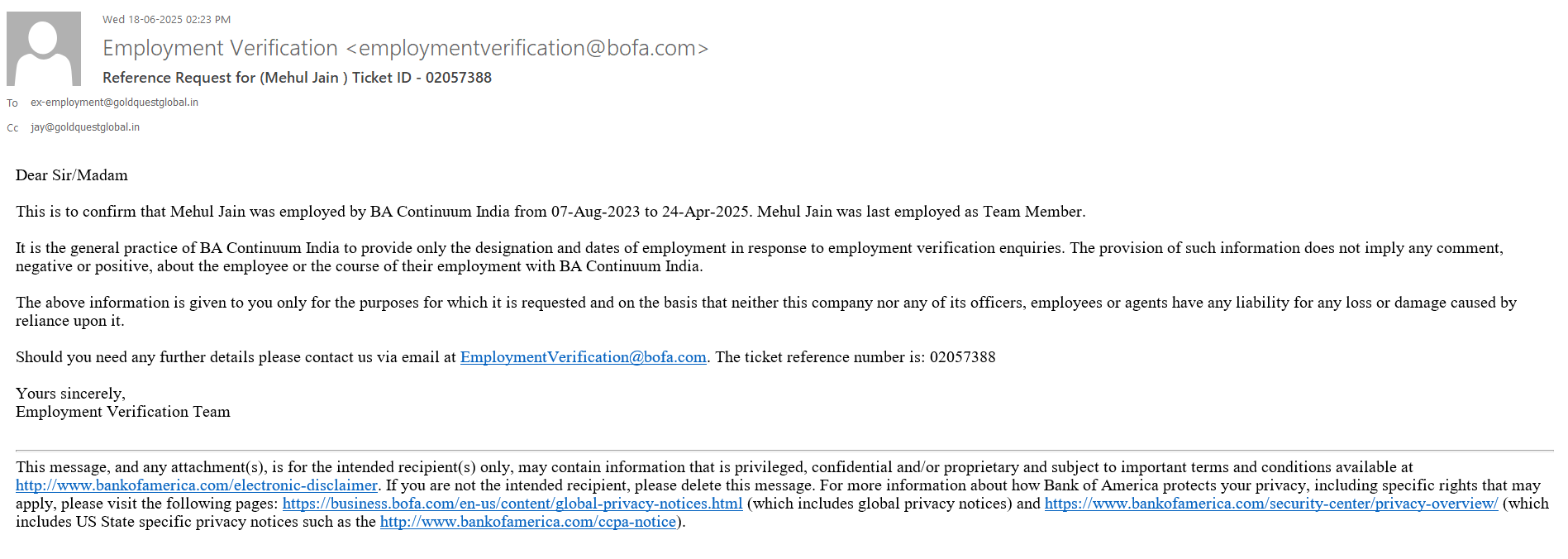This screenshot has width=1568, height=559.
Task: Open the bankofamerica.com ccpa-notice link
Action: point(527,522)
